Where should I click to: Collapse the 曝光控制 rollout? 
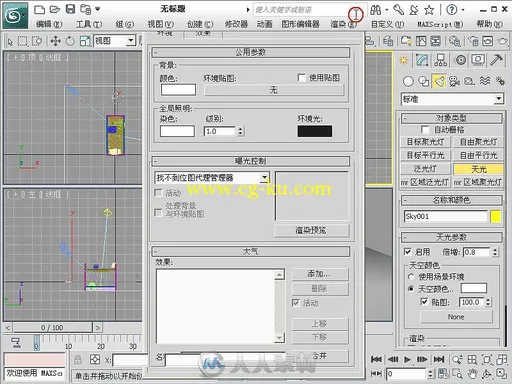251,161
